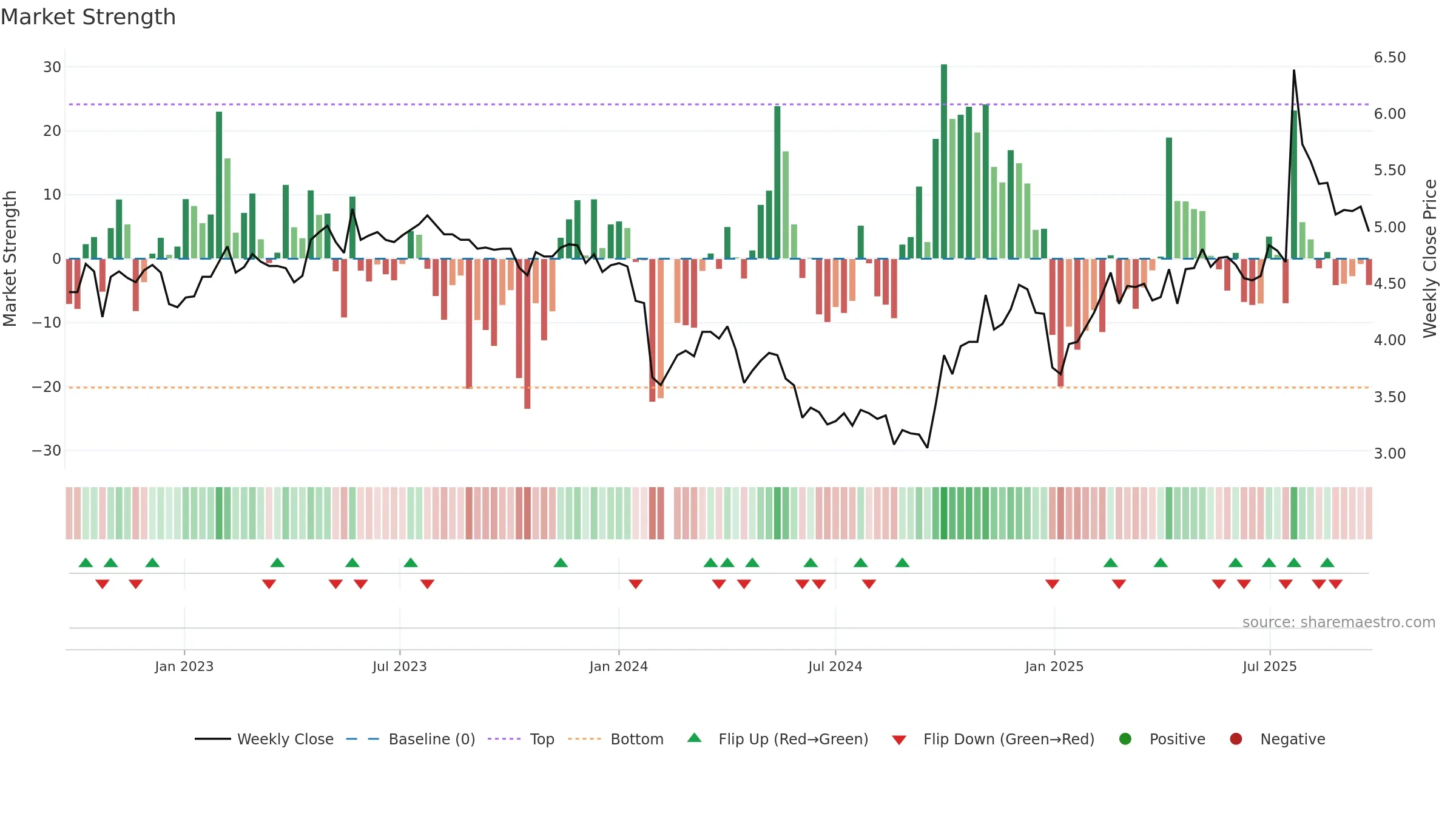Click the Baseline (0) dashed blue legend icon
This screenshot has height=819, width=1456.
point(362,739)
